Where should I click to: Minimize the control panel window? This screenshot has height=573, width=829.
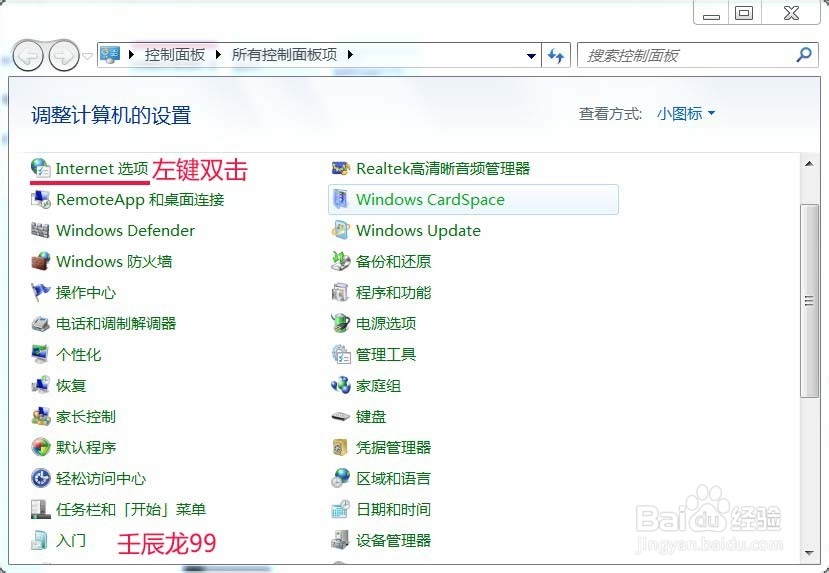(x=711, y=13)
